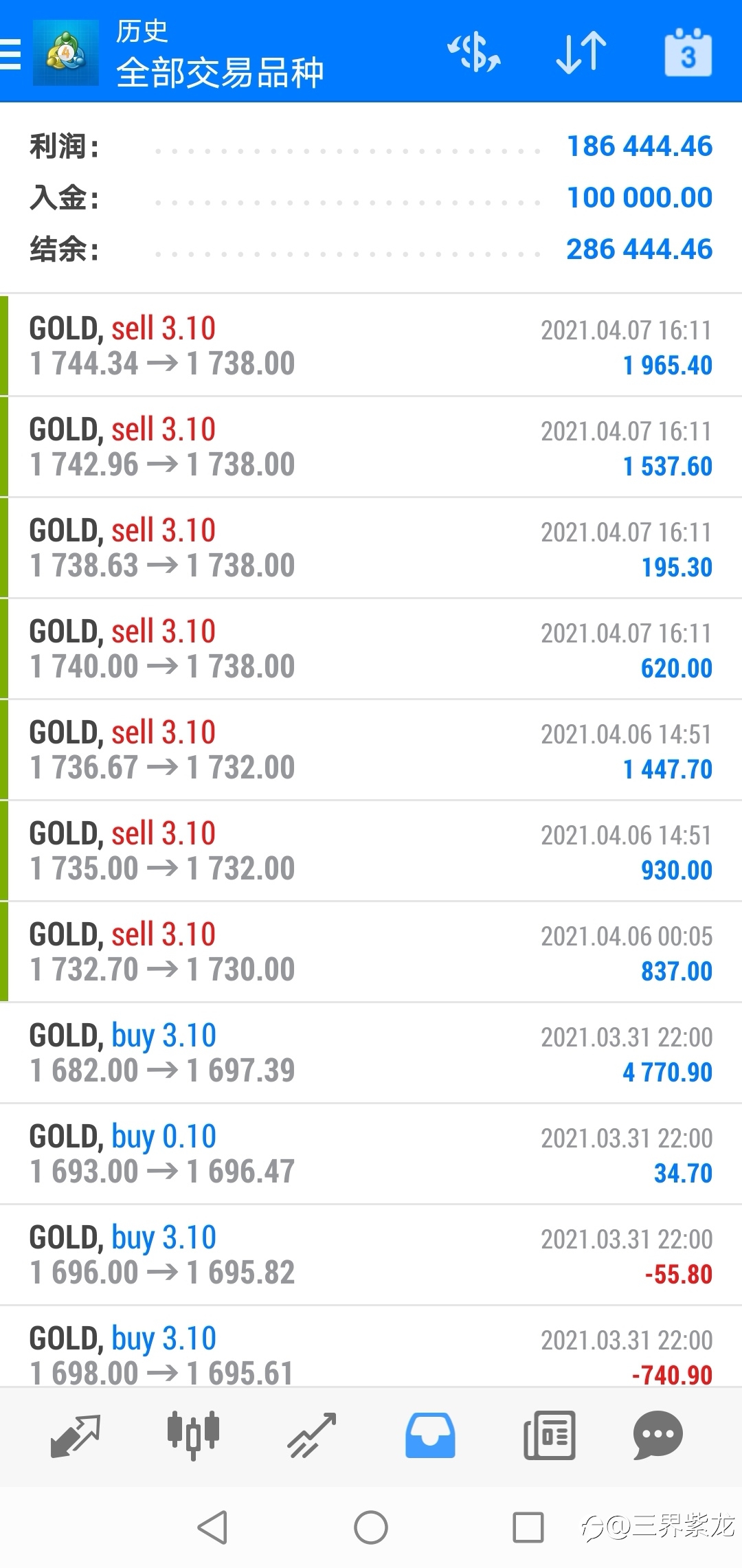Open the News tab icon
The width and height of the screenshot is (742, 1568).
[549, 1436]
